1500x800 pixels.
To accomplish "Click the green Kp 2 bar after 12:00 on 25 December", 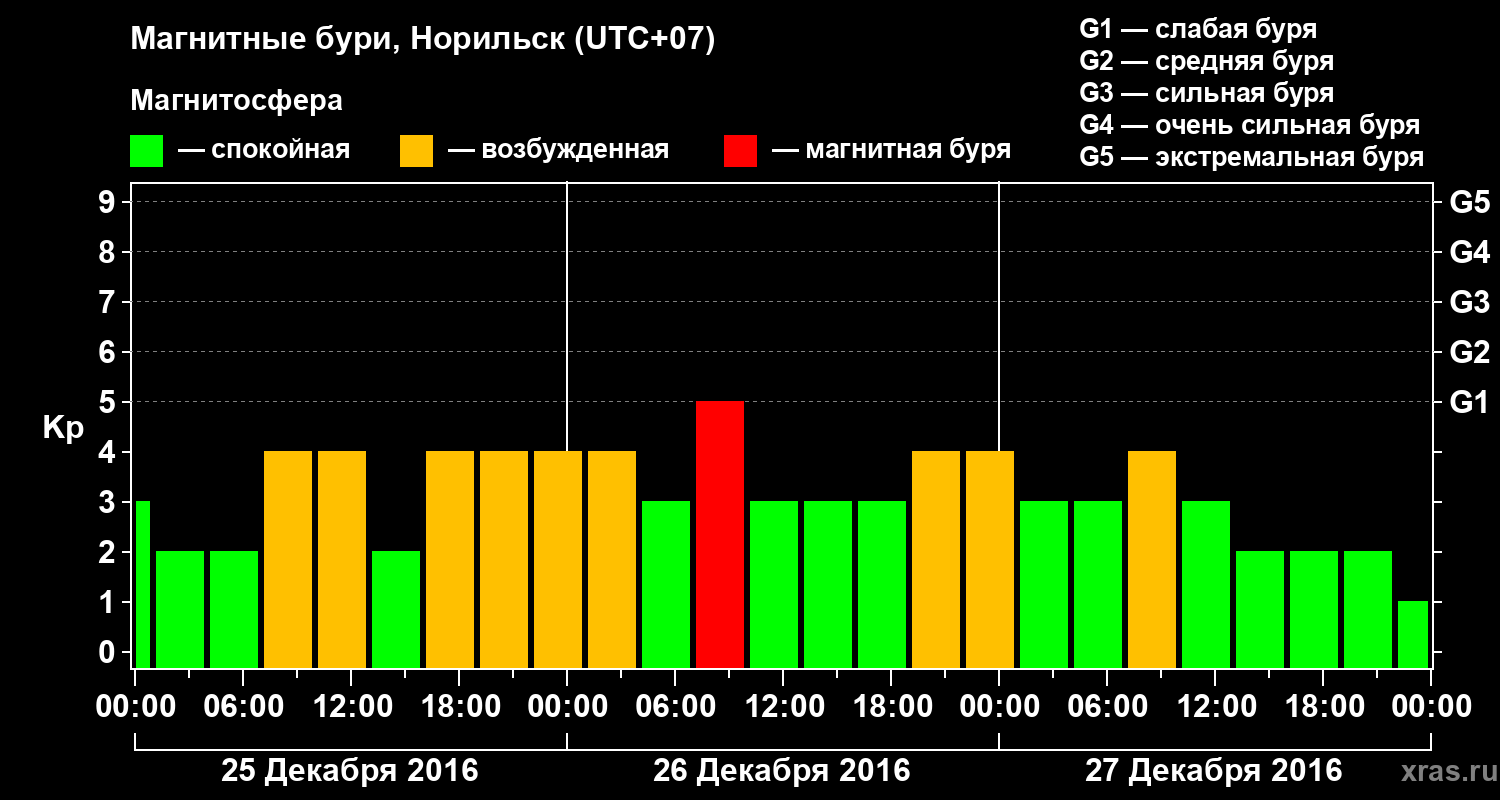I will coord(396,609).
